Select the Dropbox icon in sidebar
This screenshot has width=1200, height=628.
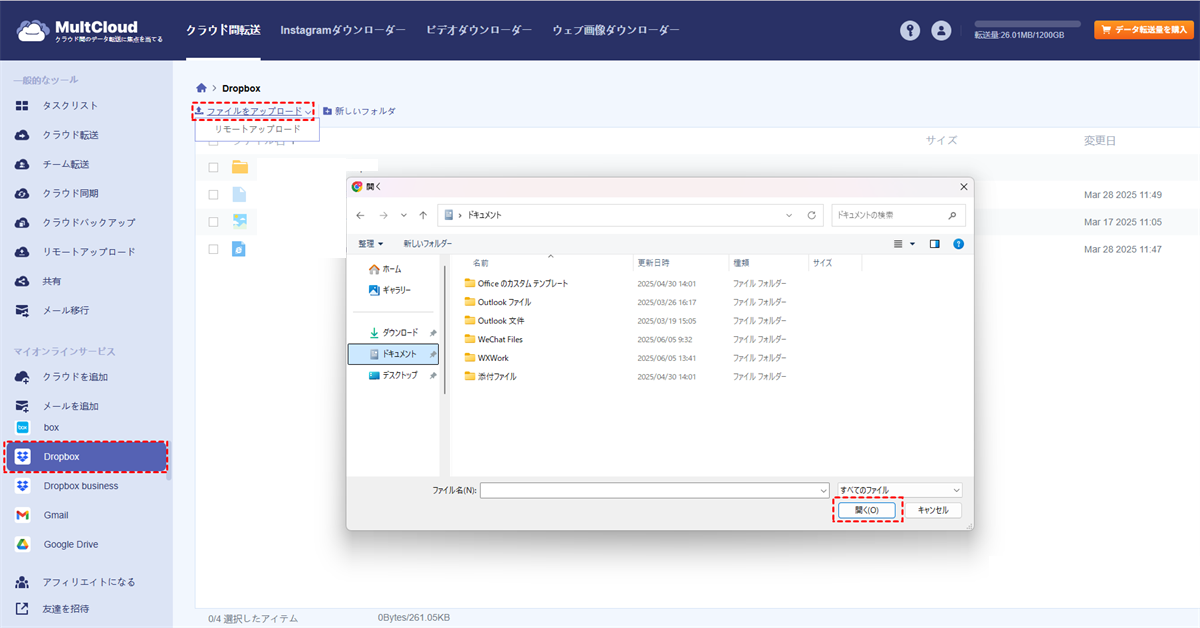22,457
